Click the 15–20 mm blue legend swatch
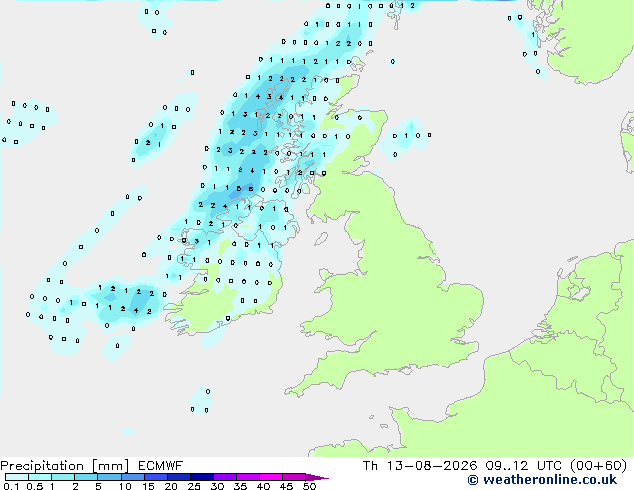 [155, 477]
